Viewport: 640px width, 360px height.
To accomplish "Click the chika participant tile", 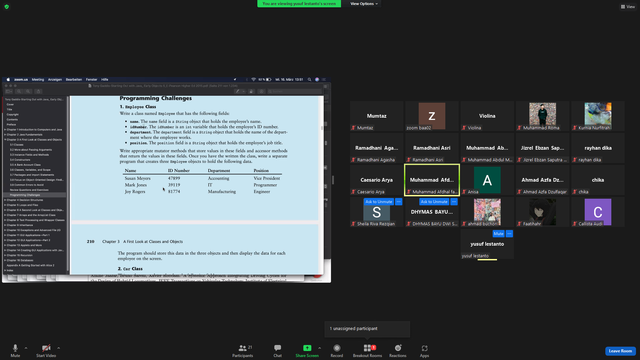I will coord(598,180).
